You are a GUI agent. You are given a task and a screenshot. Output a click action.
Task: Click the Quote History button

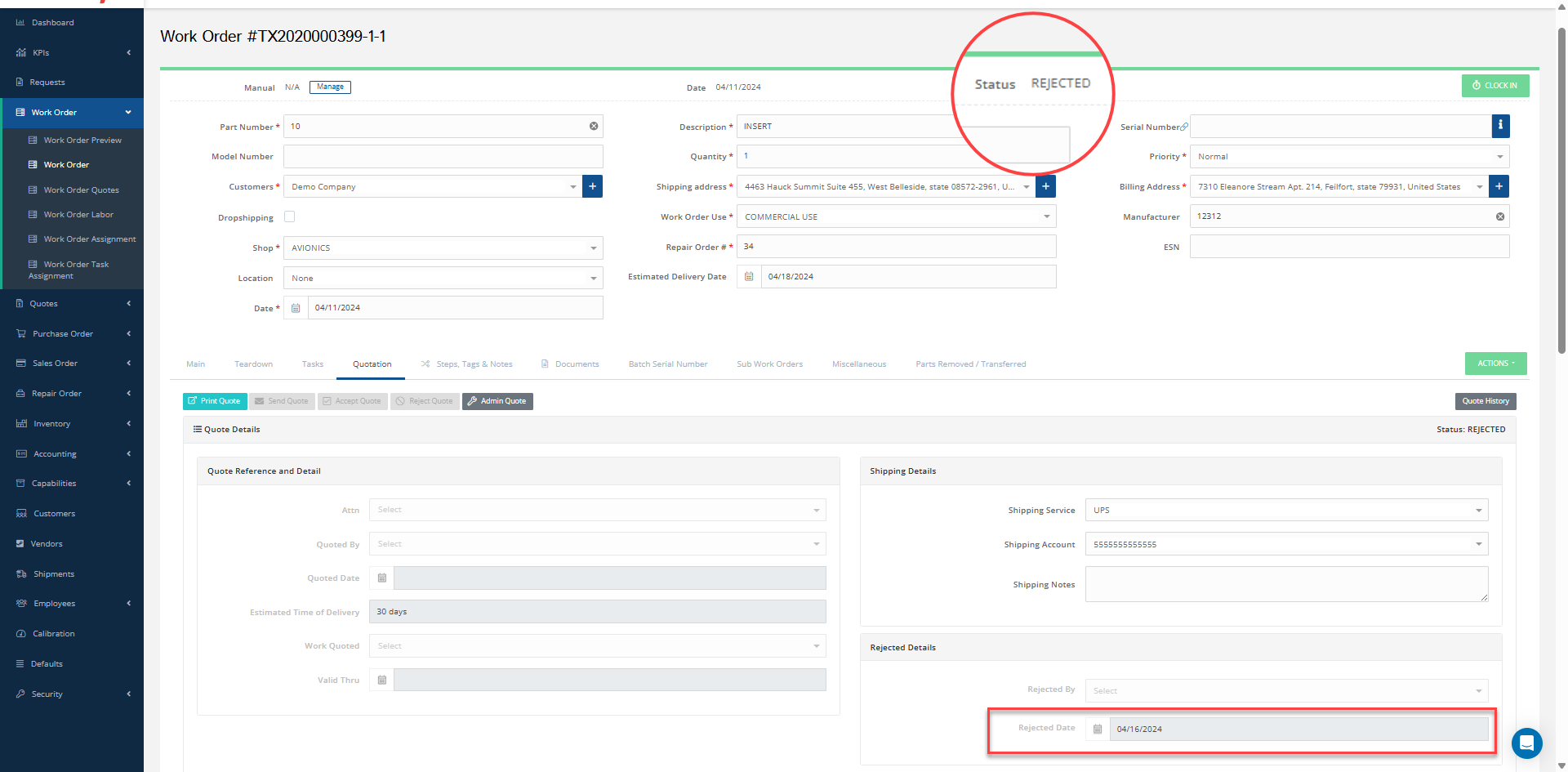(x=1485, y=401)
